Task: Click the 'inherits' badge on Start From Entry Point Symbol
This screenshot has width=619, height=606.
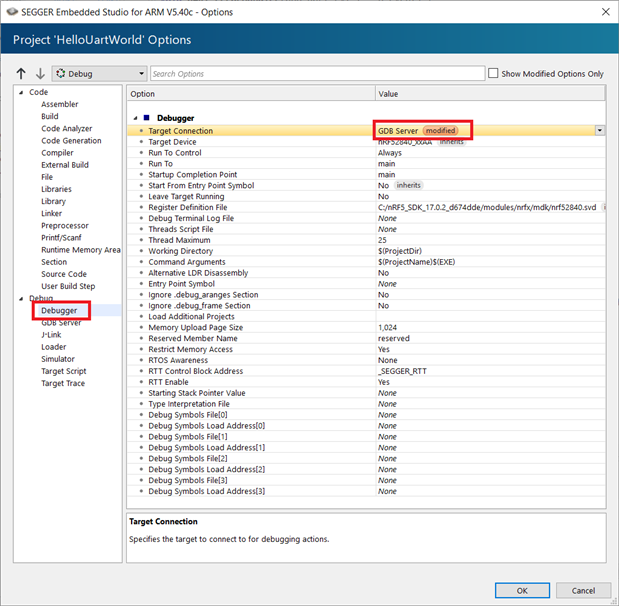Action: (x=408, y=186)
